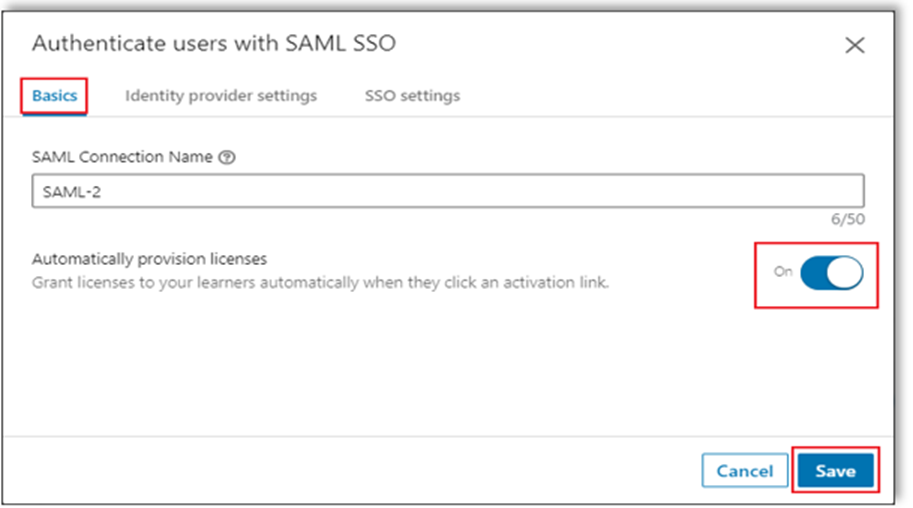Click the Cancel button
913x508 pixels.
tap(745, 470)
